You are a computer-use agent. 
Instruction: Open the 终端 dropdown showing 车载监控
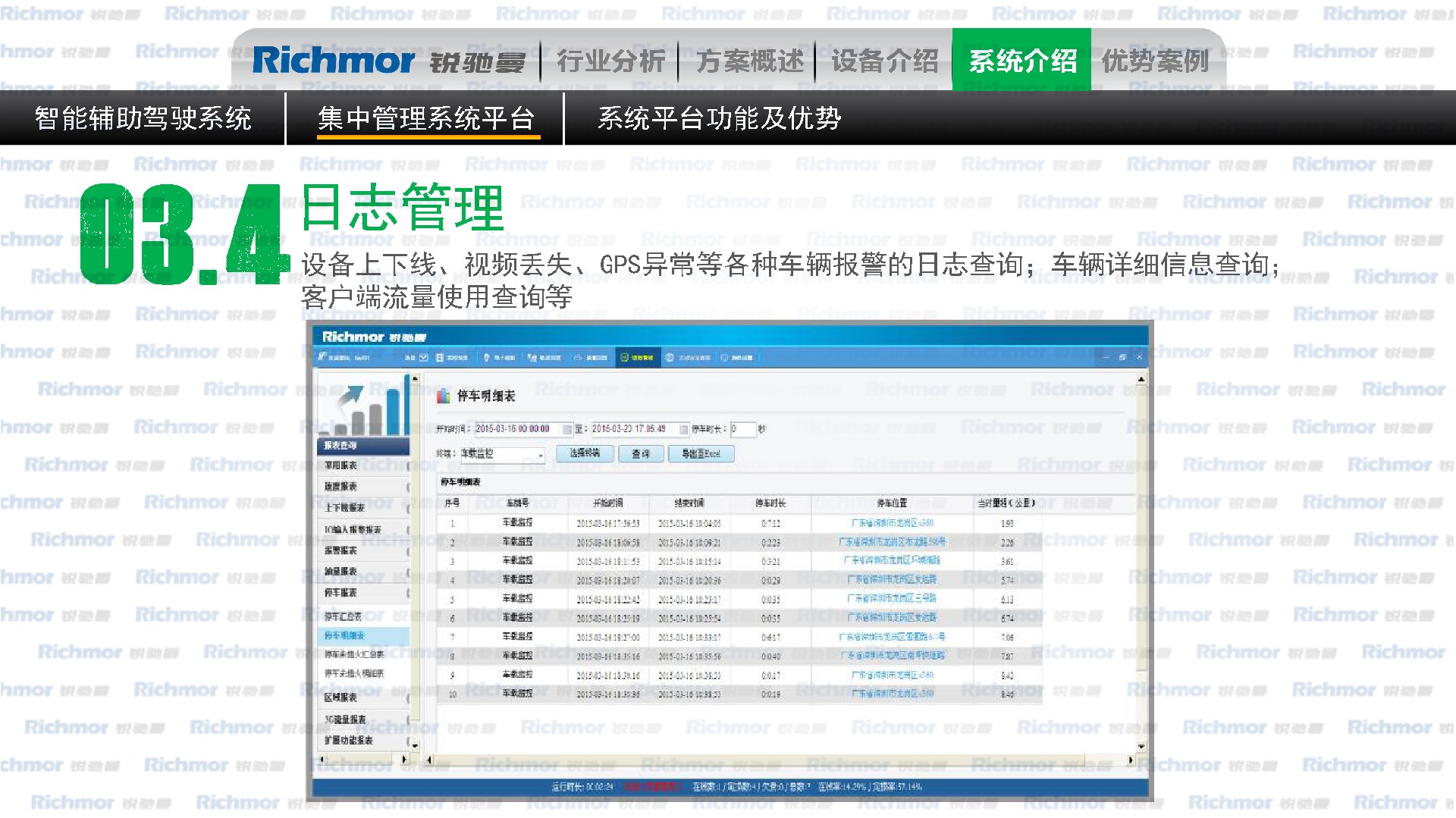click(x=502, y=454)
